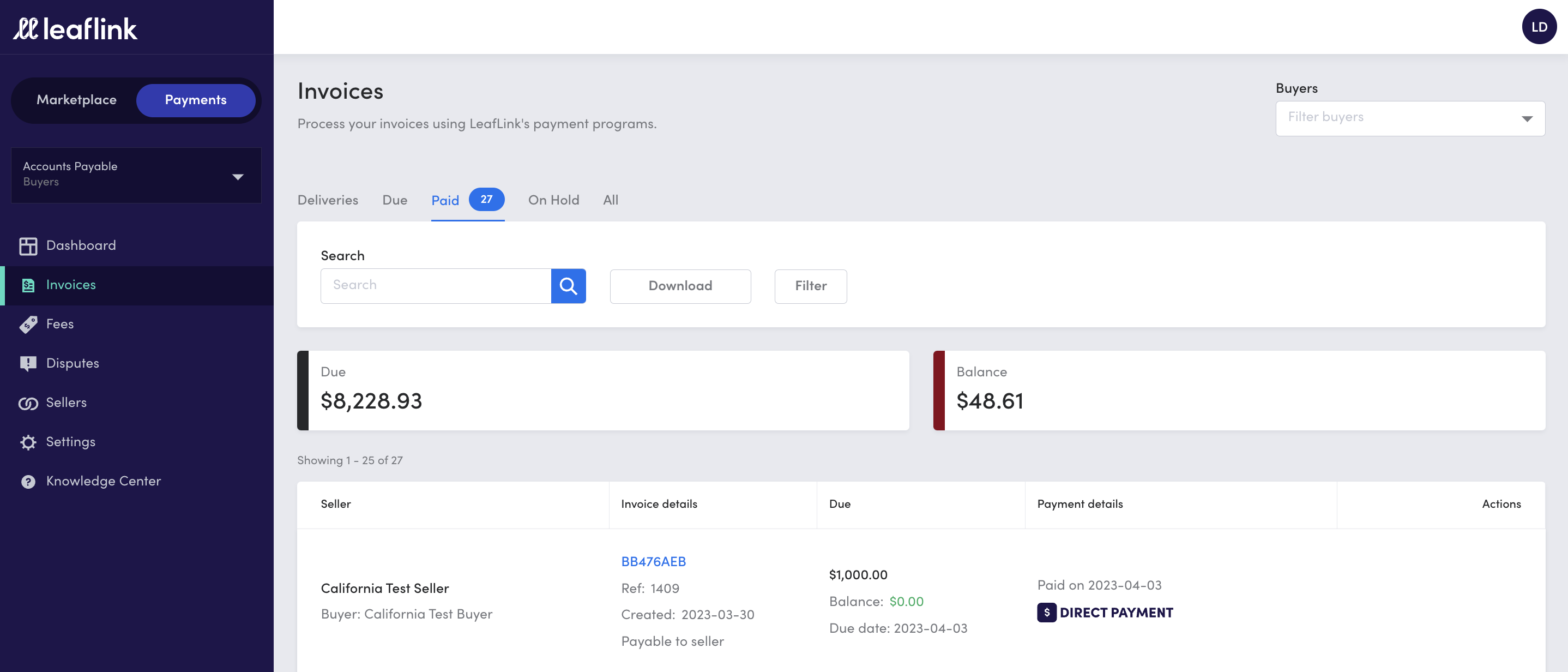The height and width of the screenshot is (672, 1568).
Task: Open the Due tab
Action: click(x=394, y=200)
